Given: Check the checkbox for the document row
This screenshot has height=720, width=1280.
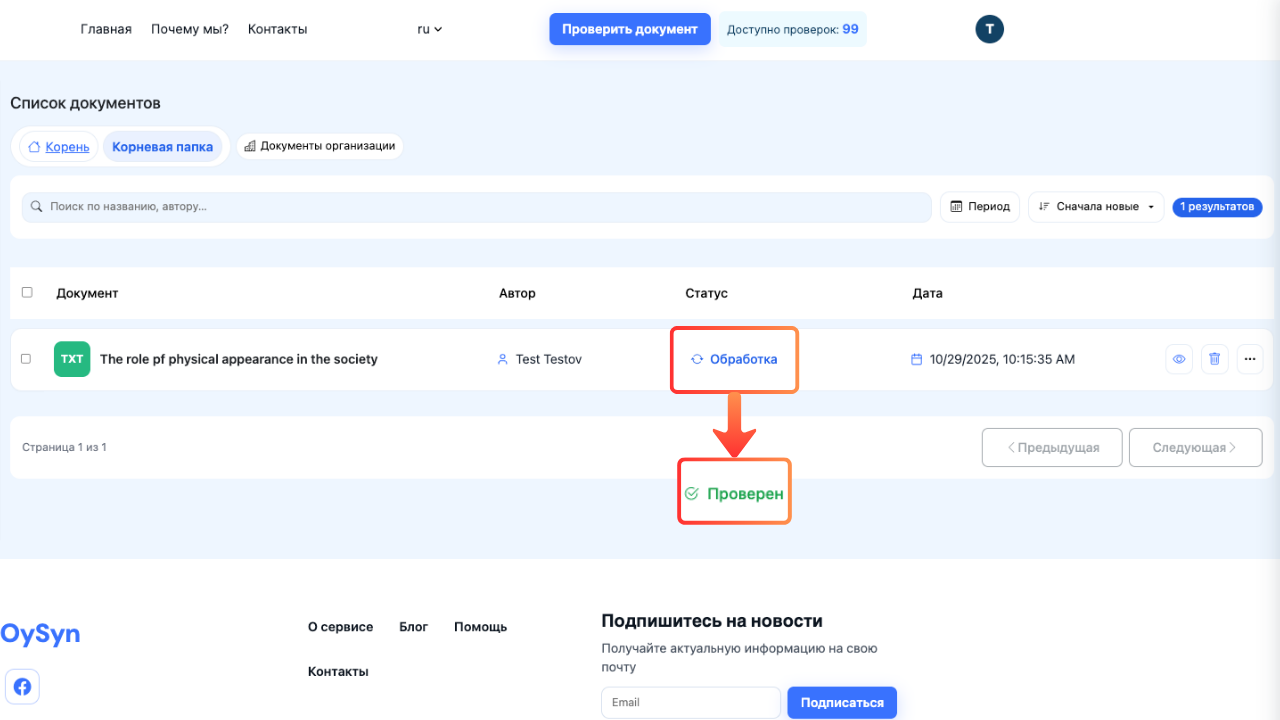Looking at the screenshot, I should click(27, 358).
